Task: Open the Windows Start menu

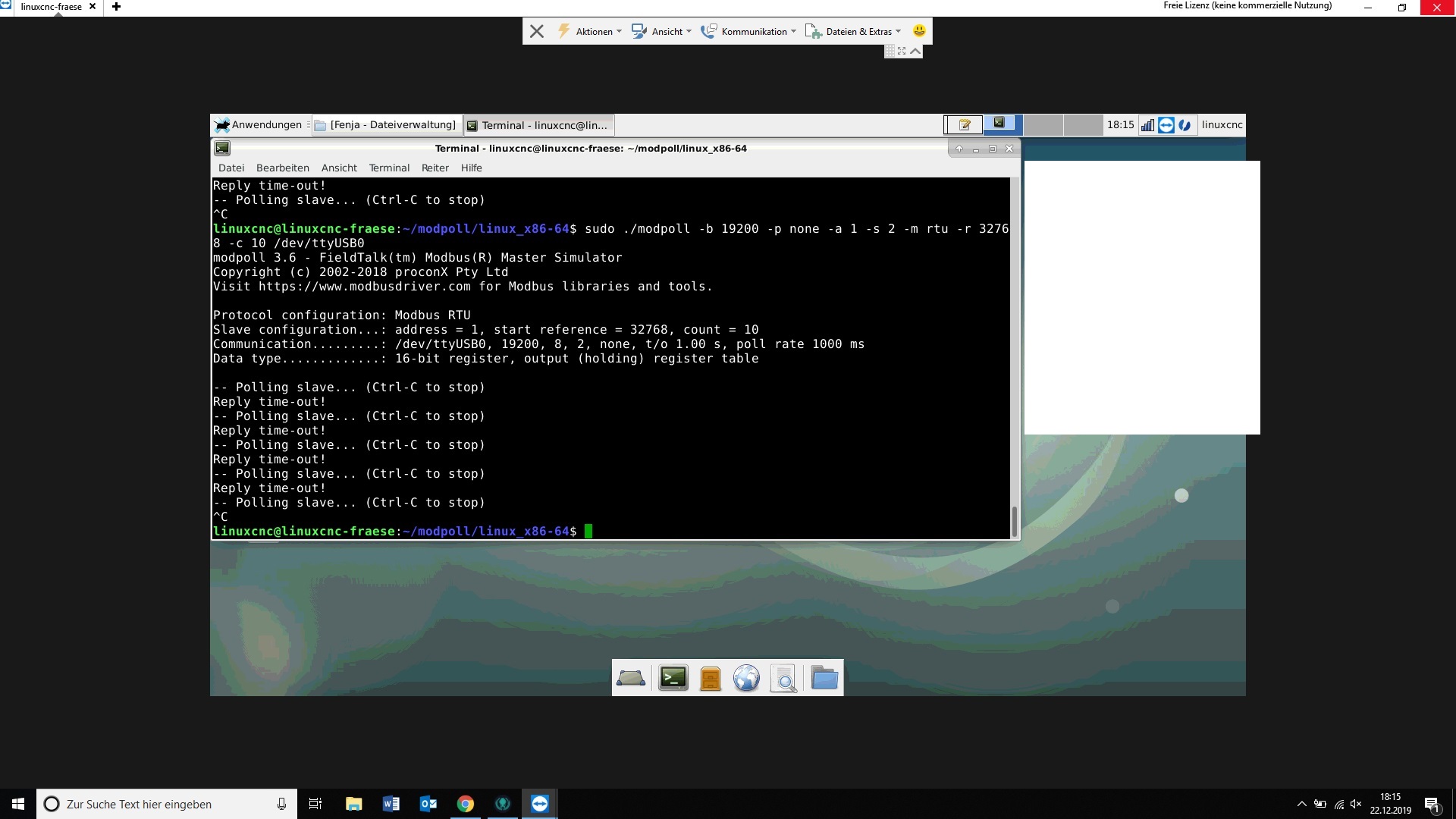Action: coord(18,804)
